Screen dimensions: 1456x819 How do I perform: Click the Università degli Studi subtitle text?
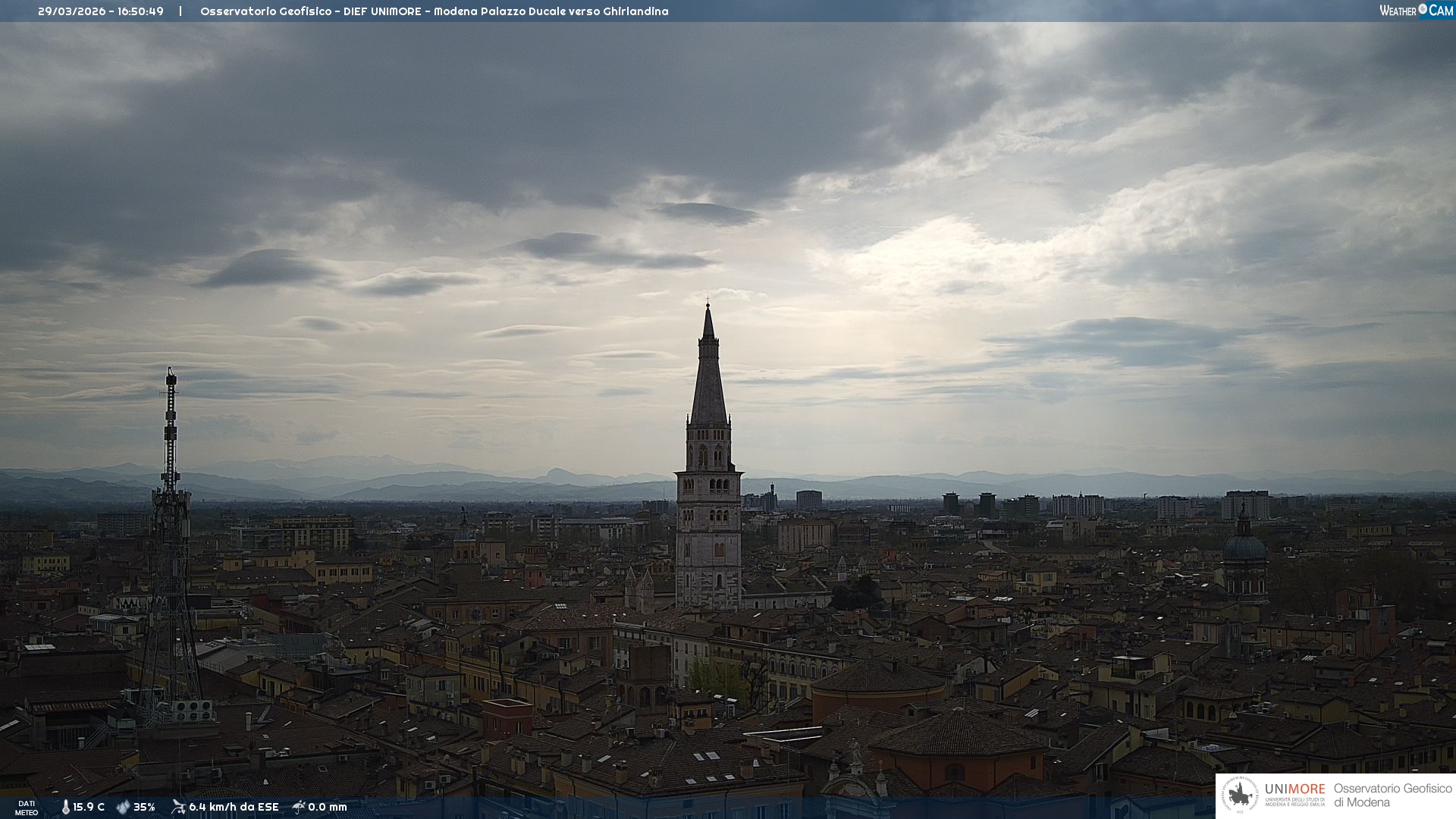1294,801
